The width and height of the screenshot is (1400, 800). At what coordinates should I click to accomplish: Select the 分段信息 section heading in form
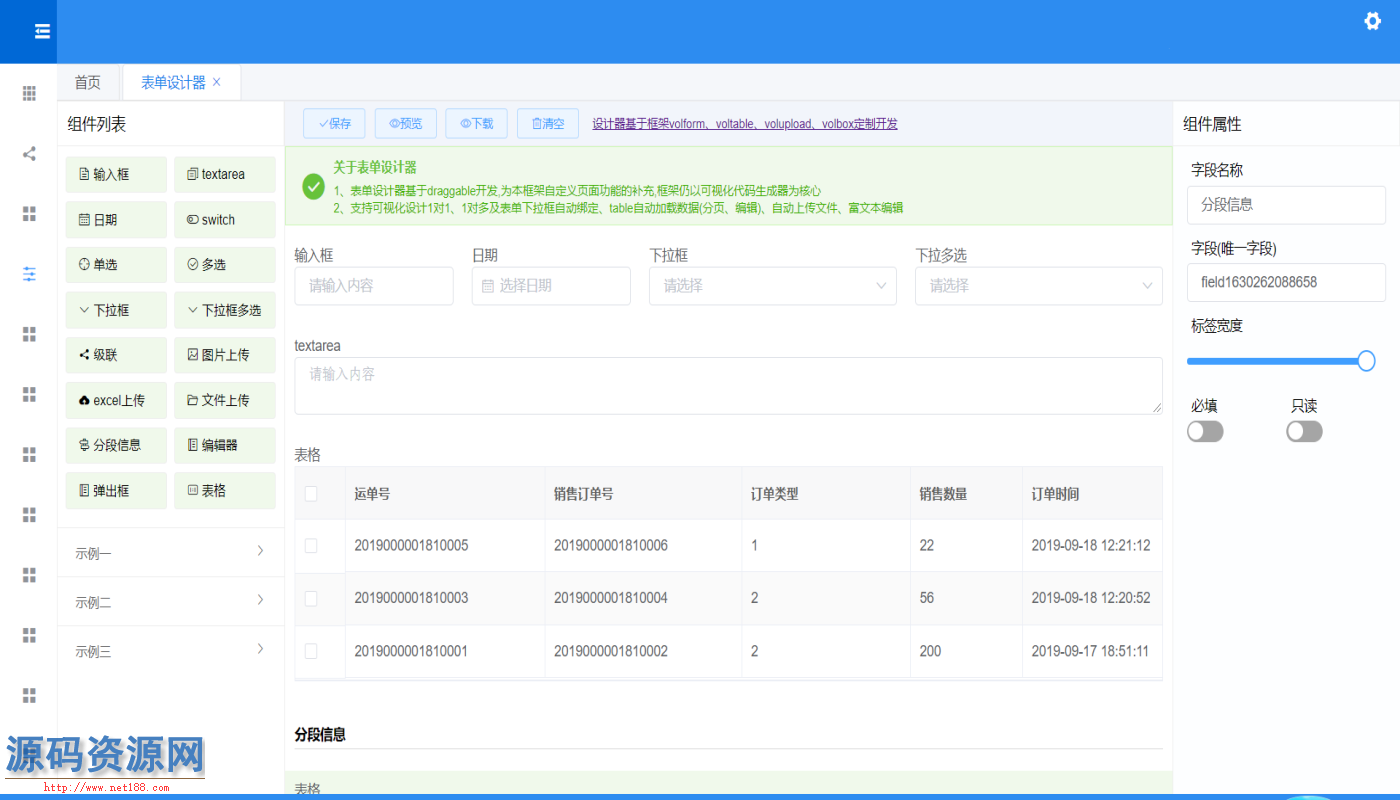pos(320,734)
